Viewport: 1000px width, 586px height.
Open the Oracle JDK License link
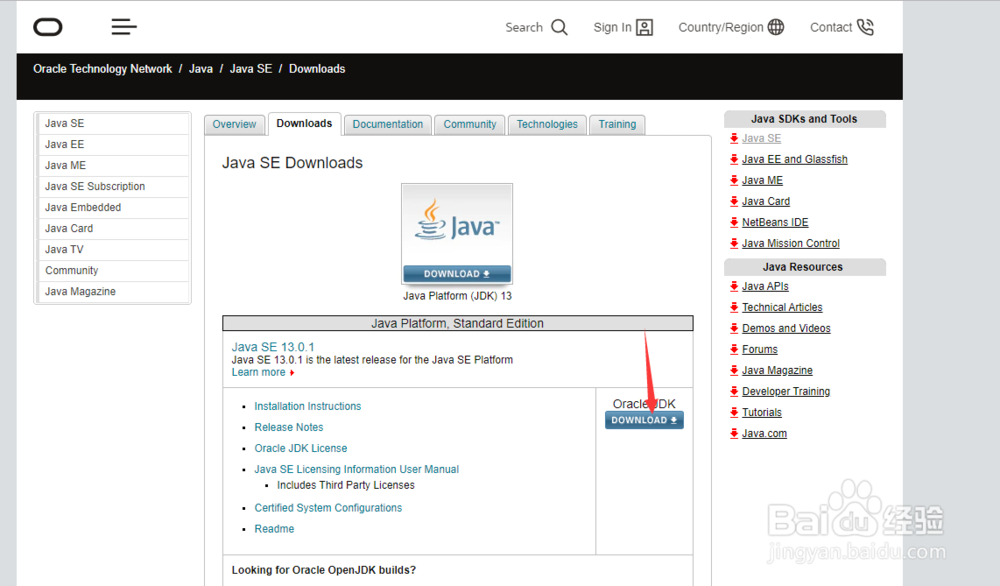point(301,448)
